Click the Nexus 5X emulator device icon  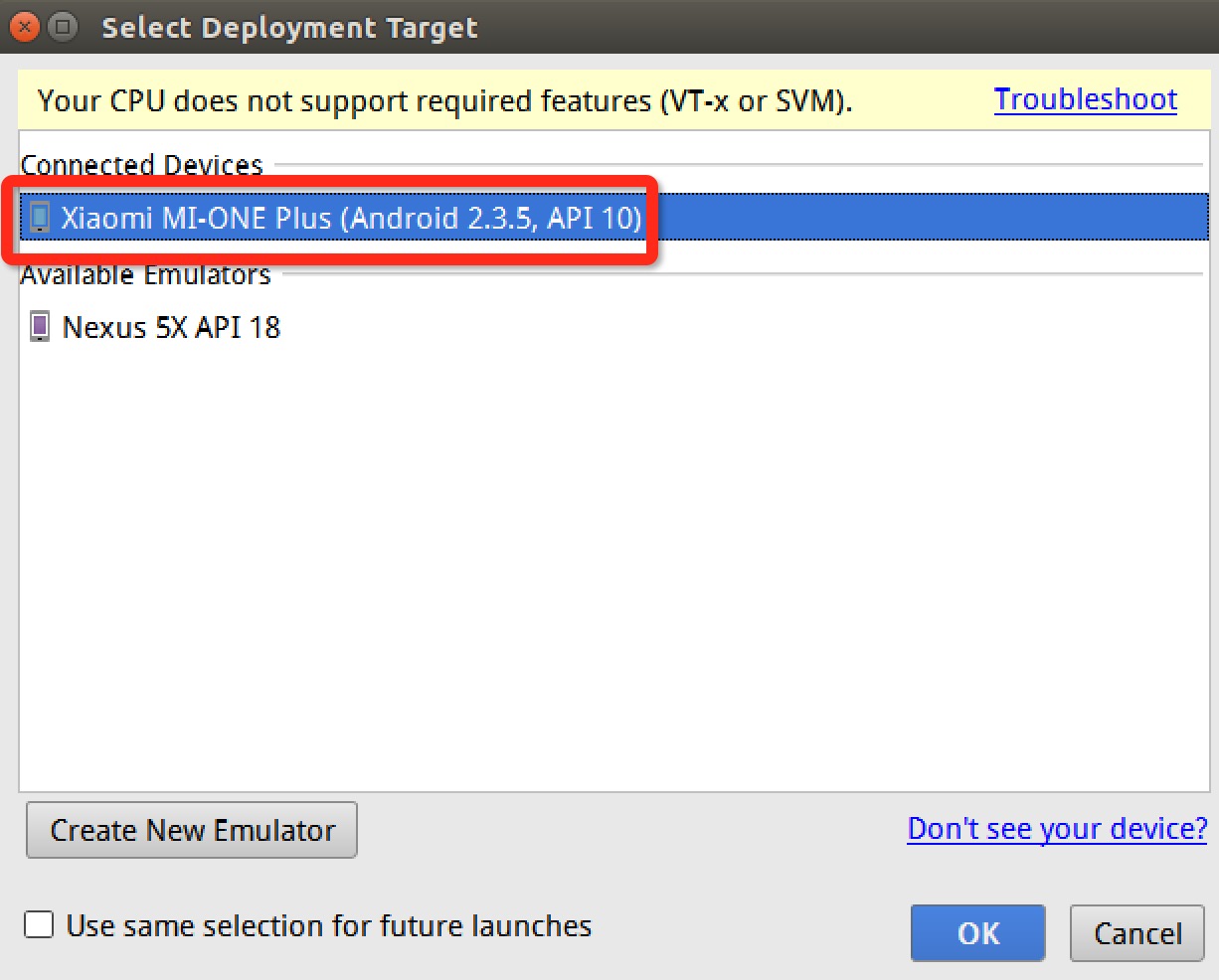point(40,327)
